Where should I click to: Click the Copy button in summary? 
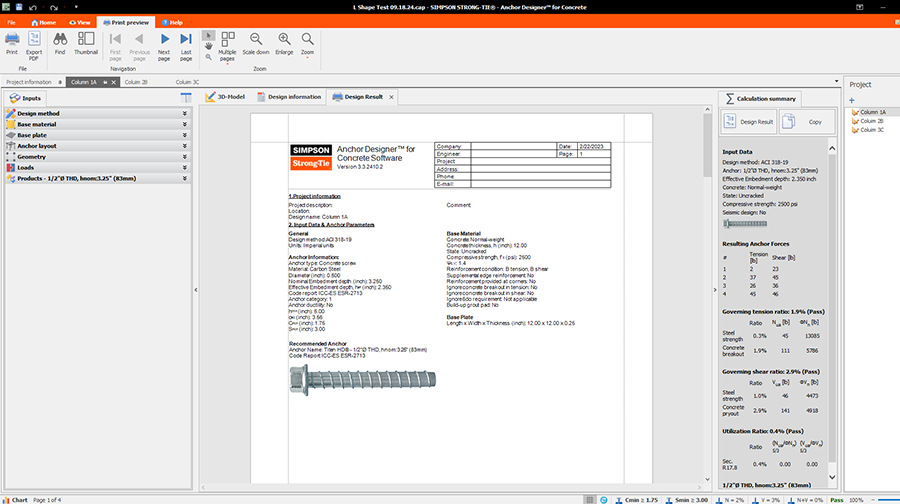click(x=807, y=122)
